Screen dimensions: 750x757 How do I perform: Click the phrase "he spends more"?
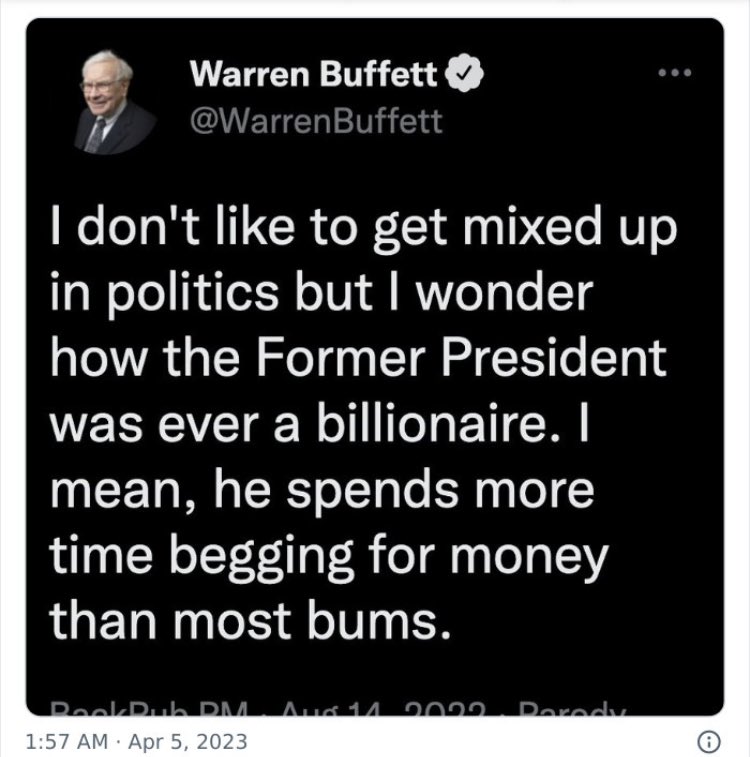(403, 490)
